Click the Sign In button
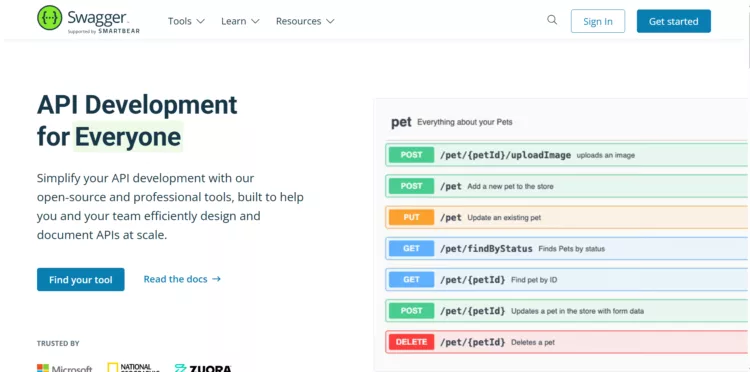750x372 pixels. click(598, 21)
